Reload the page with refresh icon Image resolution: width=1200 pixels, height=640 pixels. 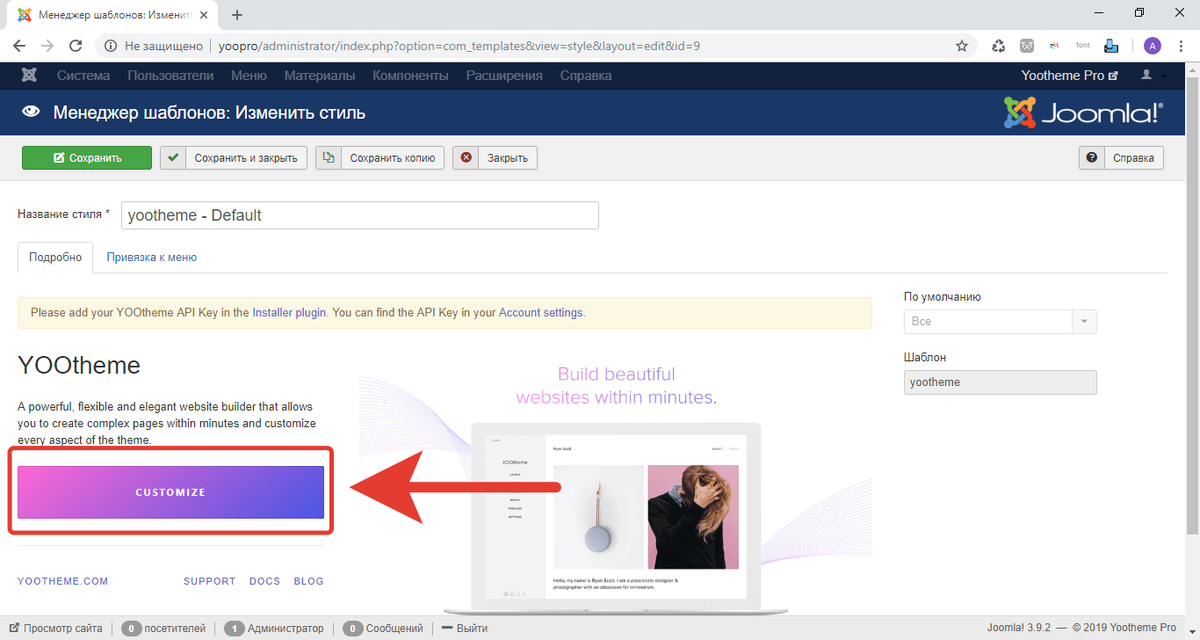76,46
